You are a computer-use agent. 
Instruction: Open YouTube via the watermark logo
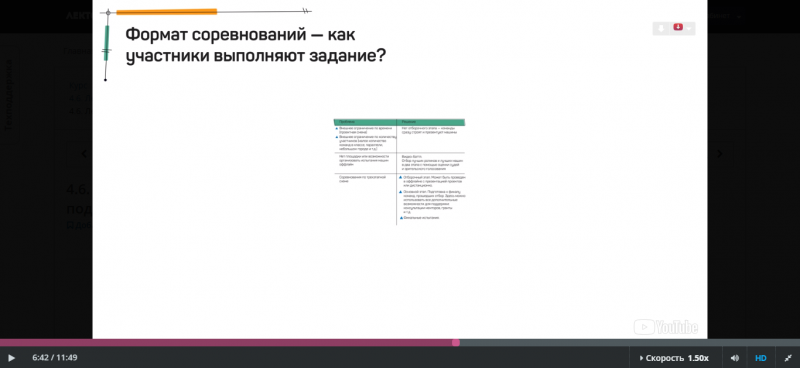[x=666, y=327]
